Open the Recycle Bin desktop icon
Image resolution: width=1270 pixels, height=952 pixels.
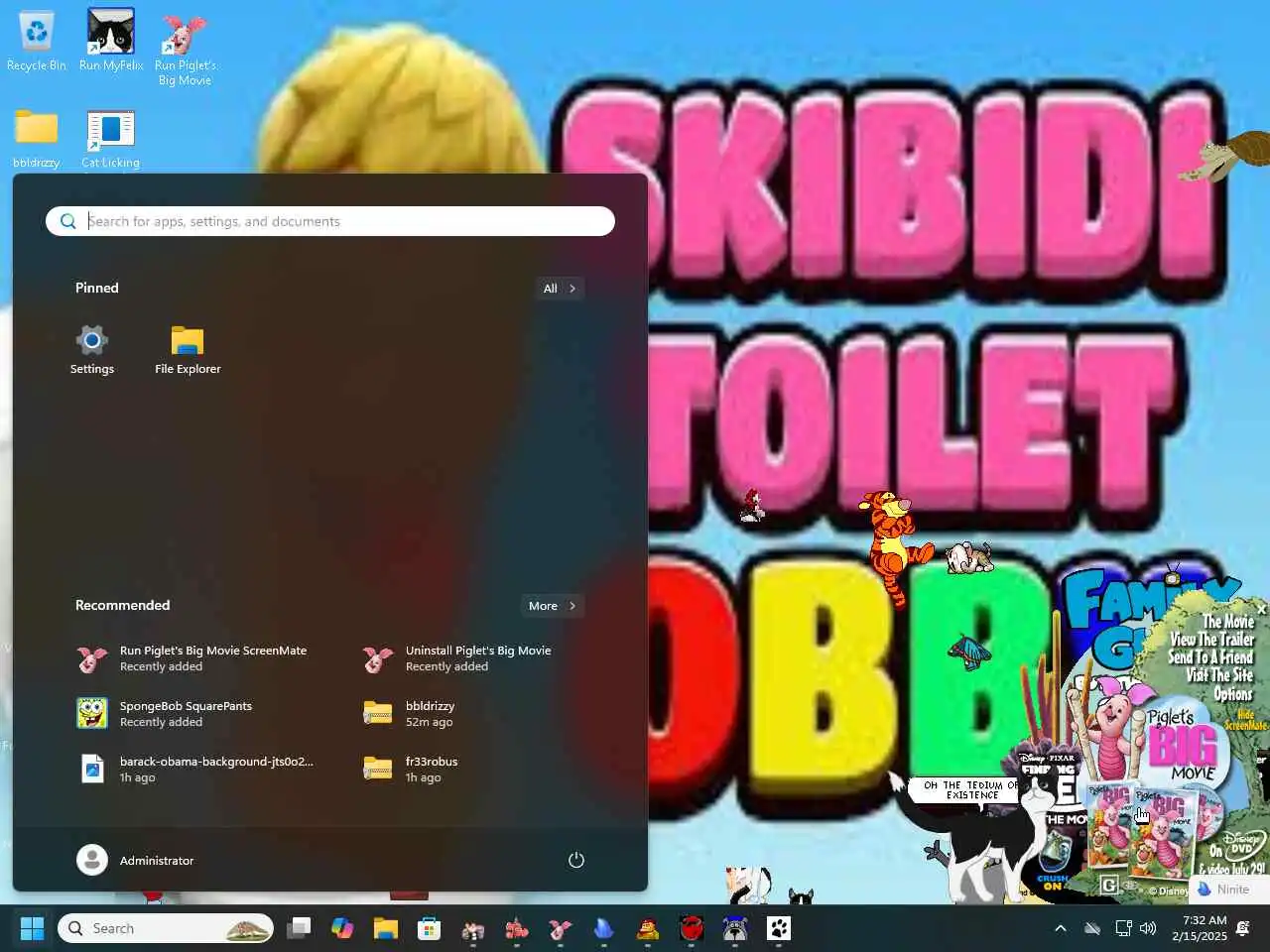[x=37, y=41]
